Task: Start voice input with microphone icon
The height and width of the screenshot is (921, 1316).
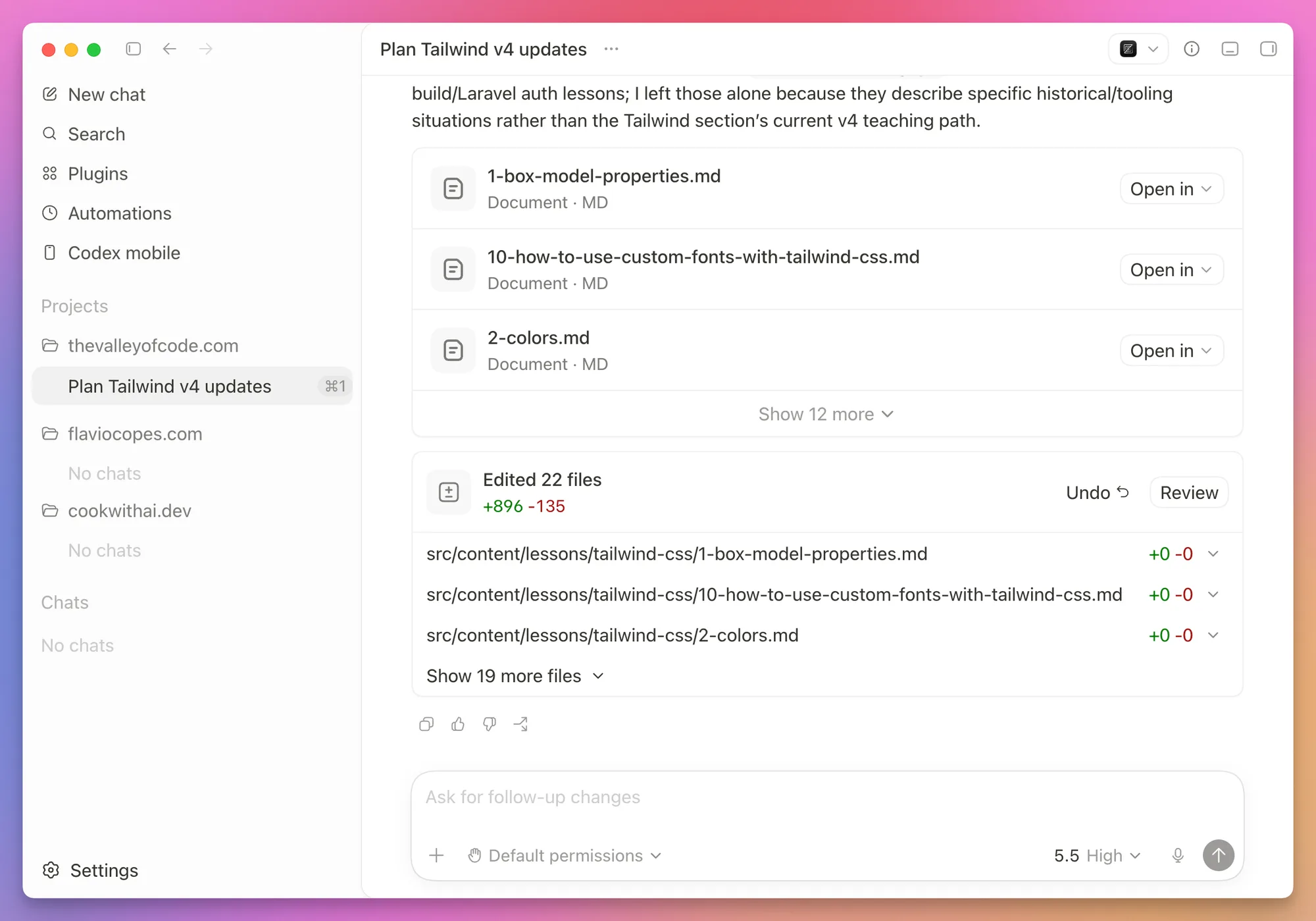Action: pos(1178,855)
